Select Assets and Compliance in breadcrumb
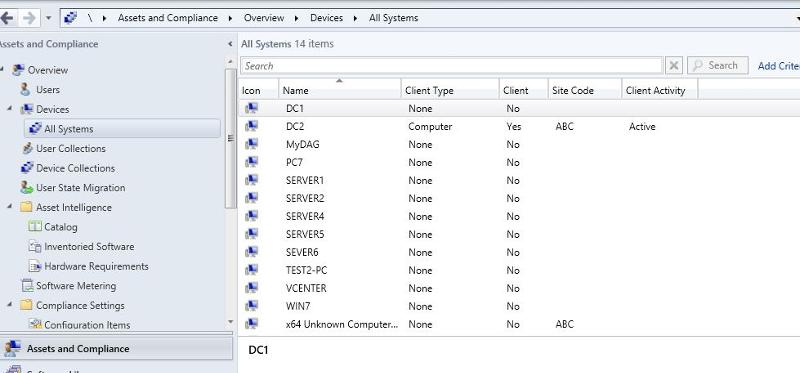This screenshot has height=373, width=800. click(168, 18)
